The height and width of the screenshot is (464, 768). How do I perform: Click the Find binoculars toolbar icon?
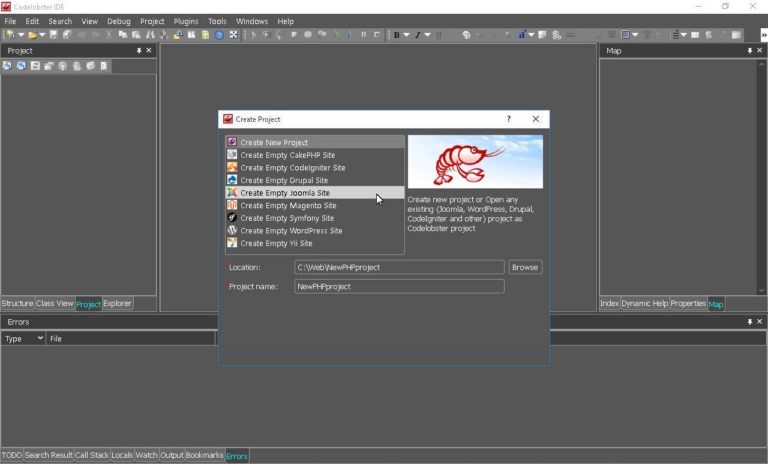(150, 35)
